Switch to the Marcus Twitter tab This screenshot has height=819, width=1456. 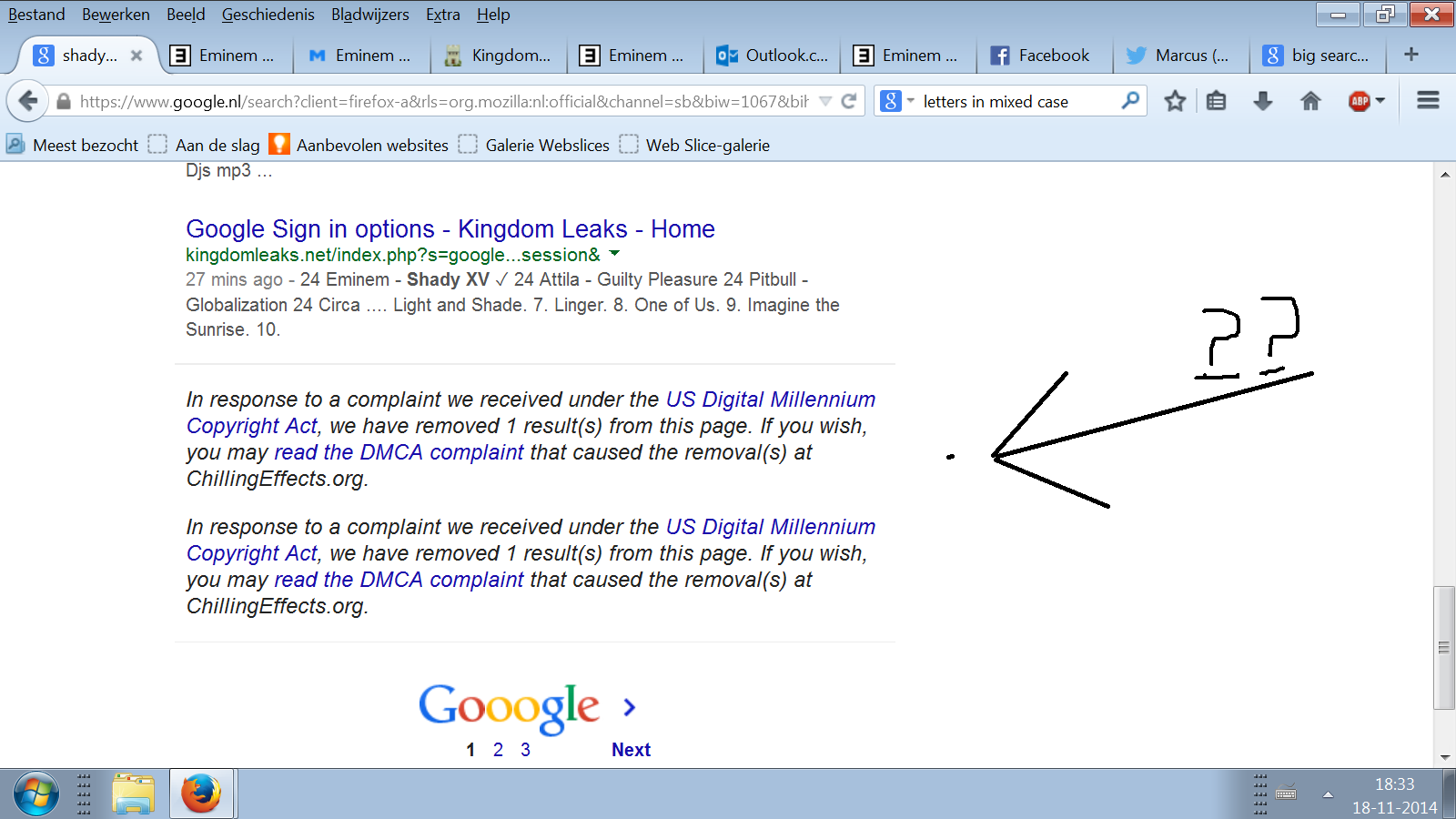point(1181,56)
